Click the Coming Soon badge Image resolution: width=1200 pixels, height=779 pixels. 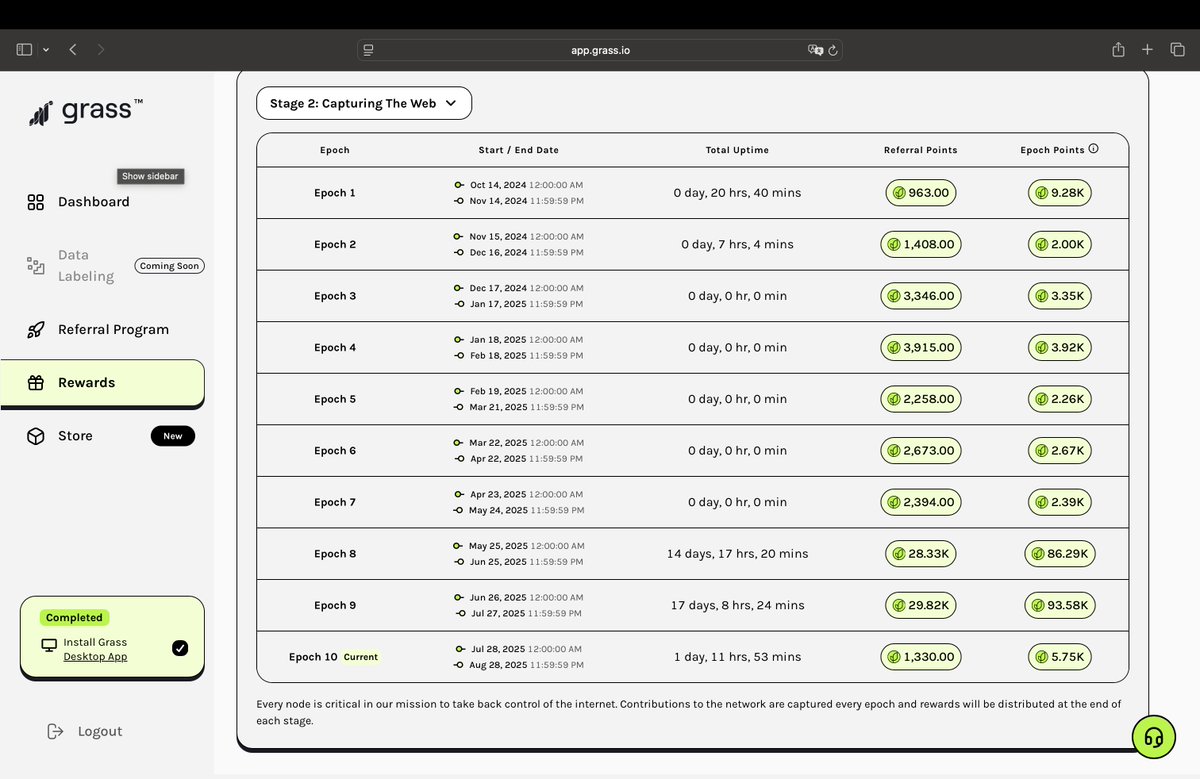tap(170, 266)
